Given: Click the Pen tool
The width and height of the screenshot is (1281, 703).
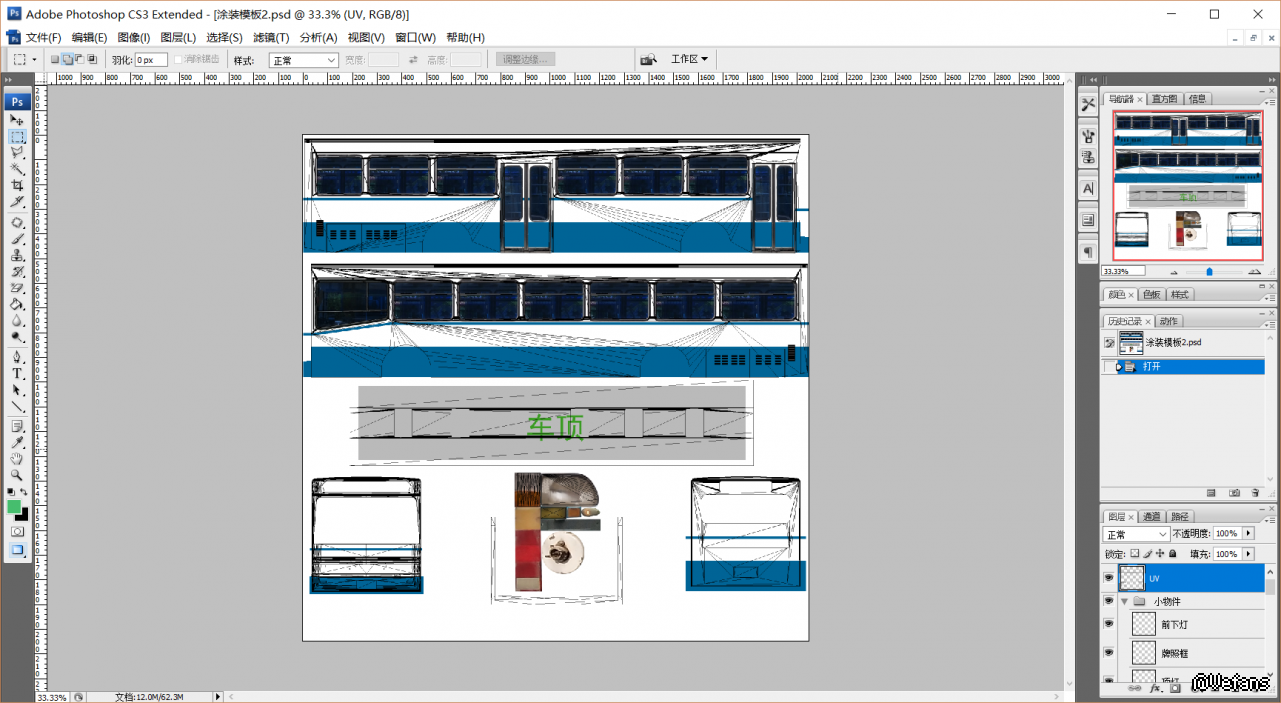Looking at the screenshot, I should [x=17, y=356].
